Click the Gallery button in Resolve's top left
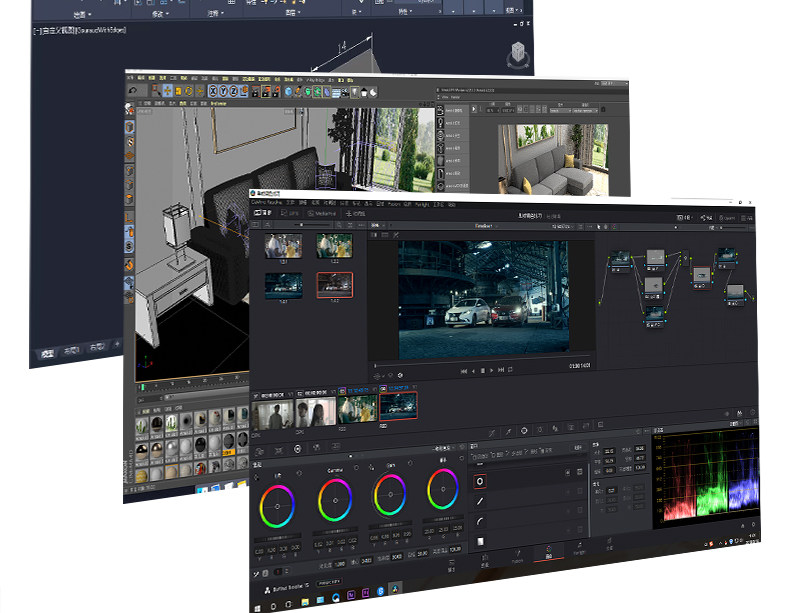 (x=261, y=213)
